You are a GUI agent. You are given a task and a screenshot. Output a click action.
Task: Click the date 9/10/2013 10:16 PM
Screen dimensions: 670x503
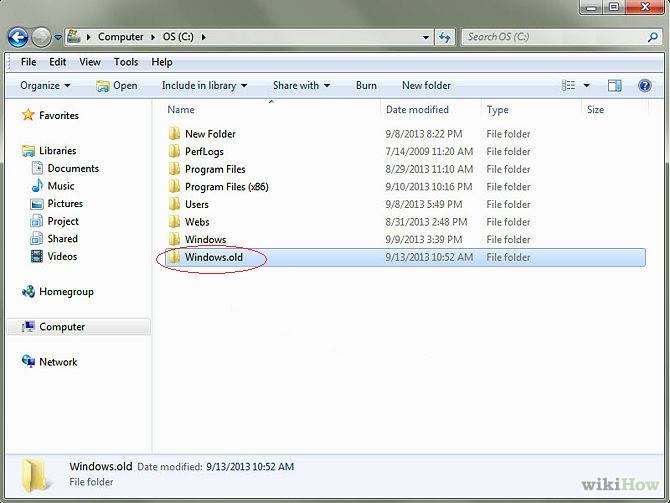coord(429,187)
